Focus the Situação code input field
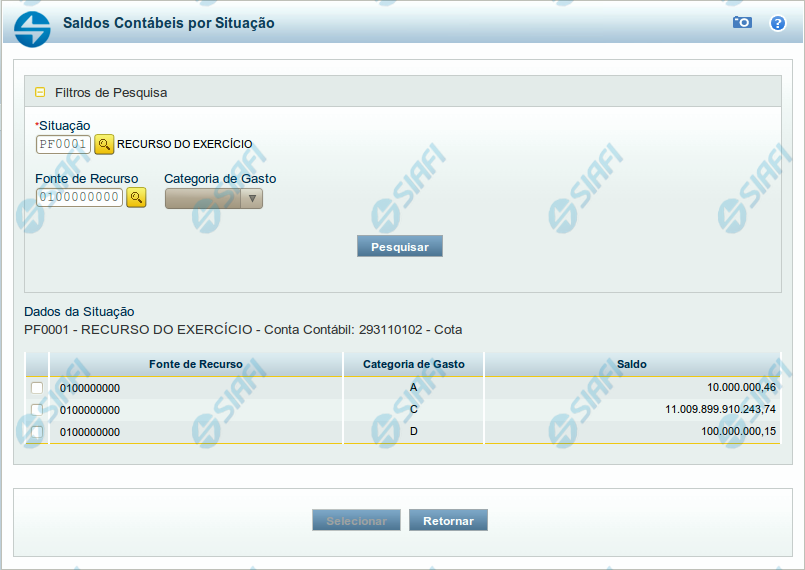This screenshot has height=570, width=805. point(63,144)
